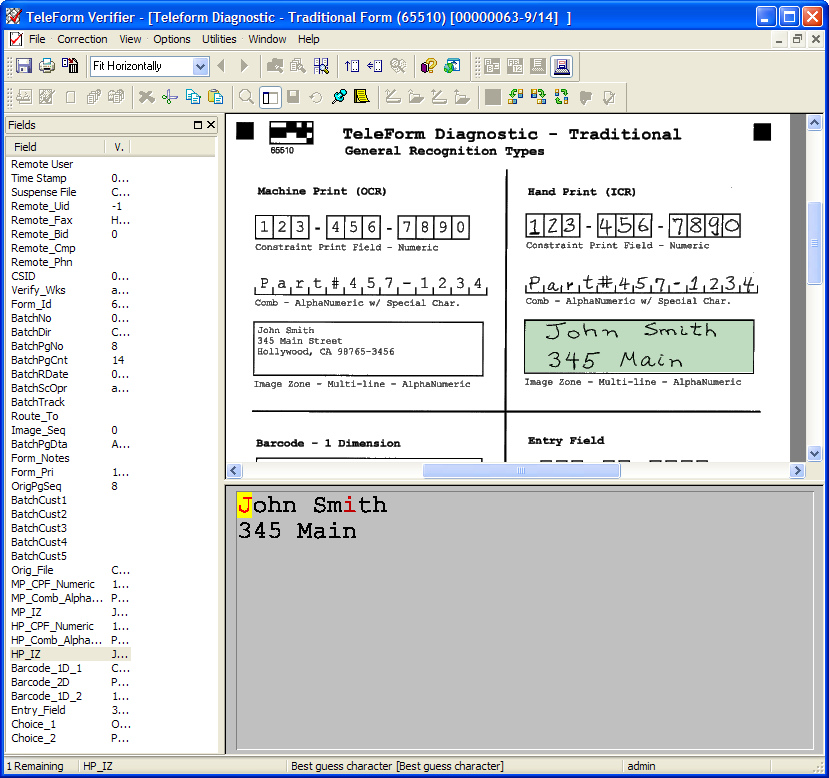Click the pushpin icon in toolbar
The image size is (829, 778).
[x=339, y=97]
